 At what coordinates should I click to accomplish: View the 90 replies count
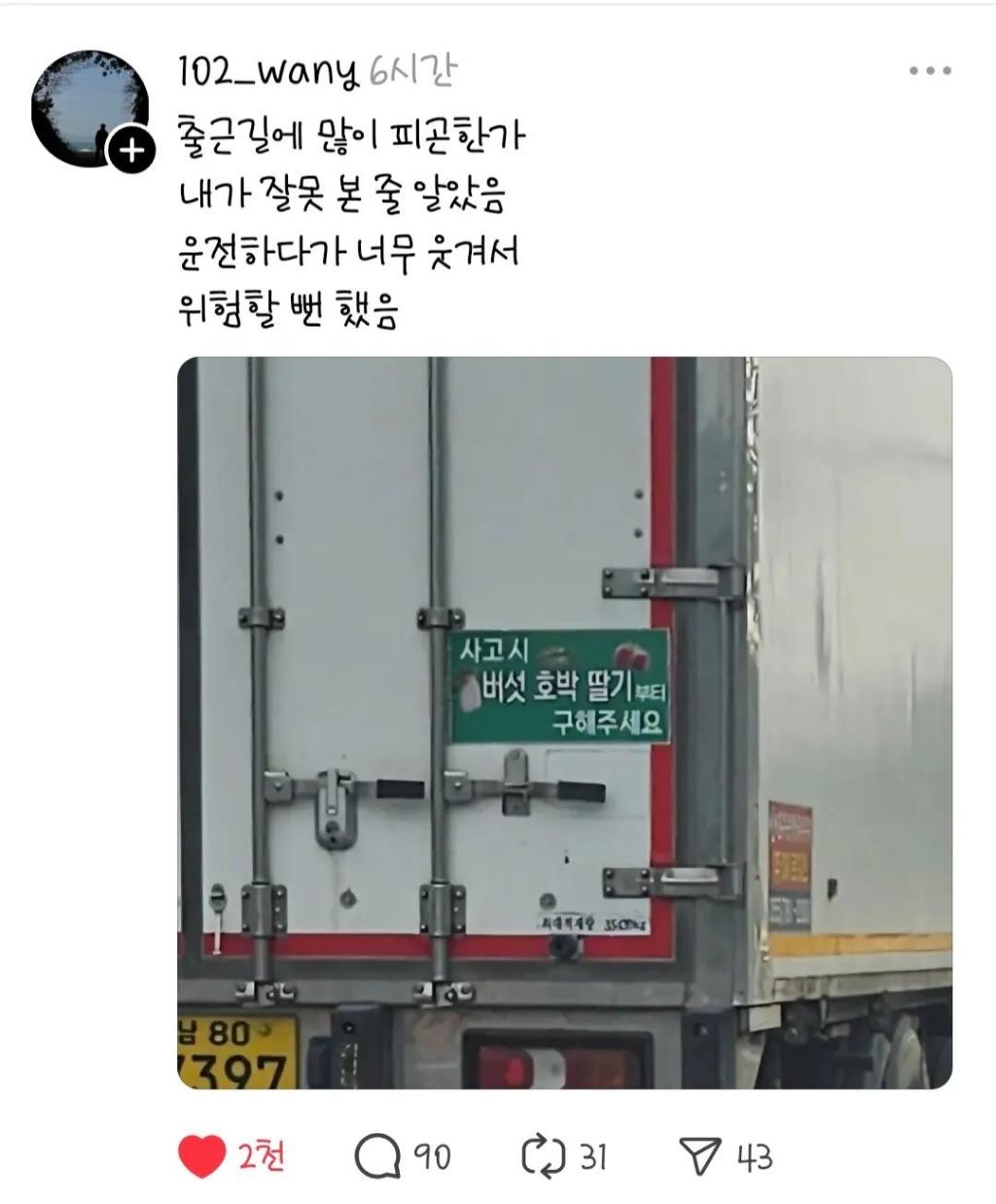[433, 1156]
